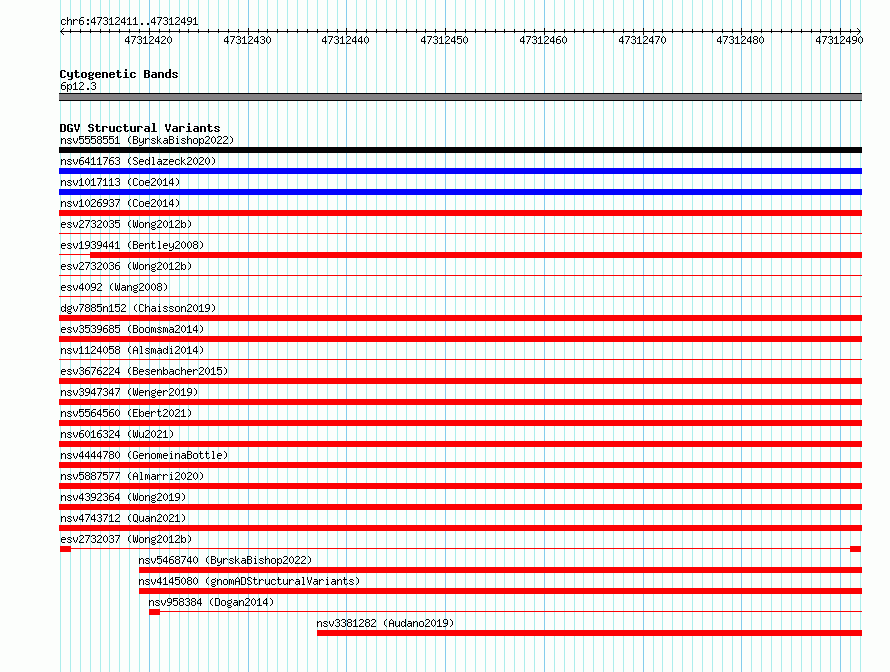Viewport: 890px width, 672px height.
Task: Open variant esv1939441 (Bentley2008) label
Action: [132, 245]
